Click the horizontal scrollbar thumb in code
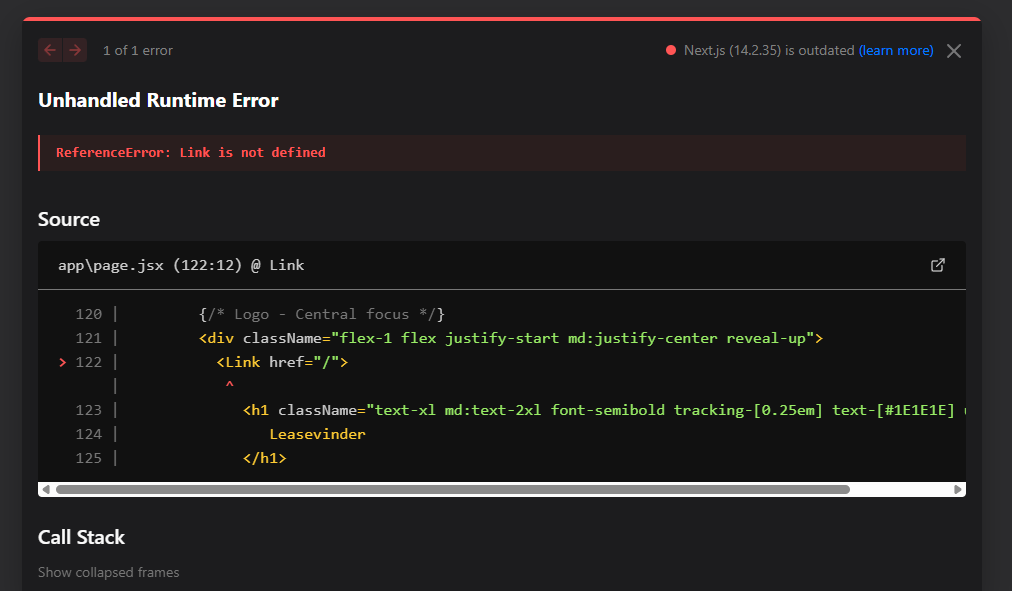 452,490
